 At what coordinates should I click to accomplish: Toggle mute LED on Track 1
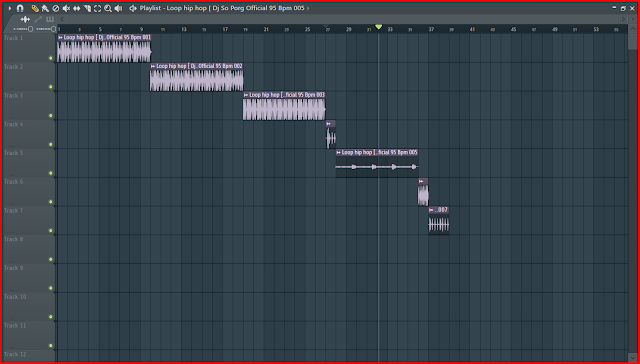pos(51,58)
